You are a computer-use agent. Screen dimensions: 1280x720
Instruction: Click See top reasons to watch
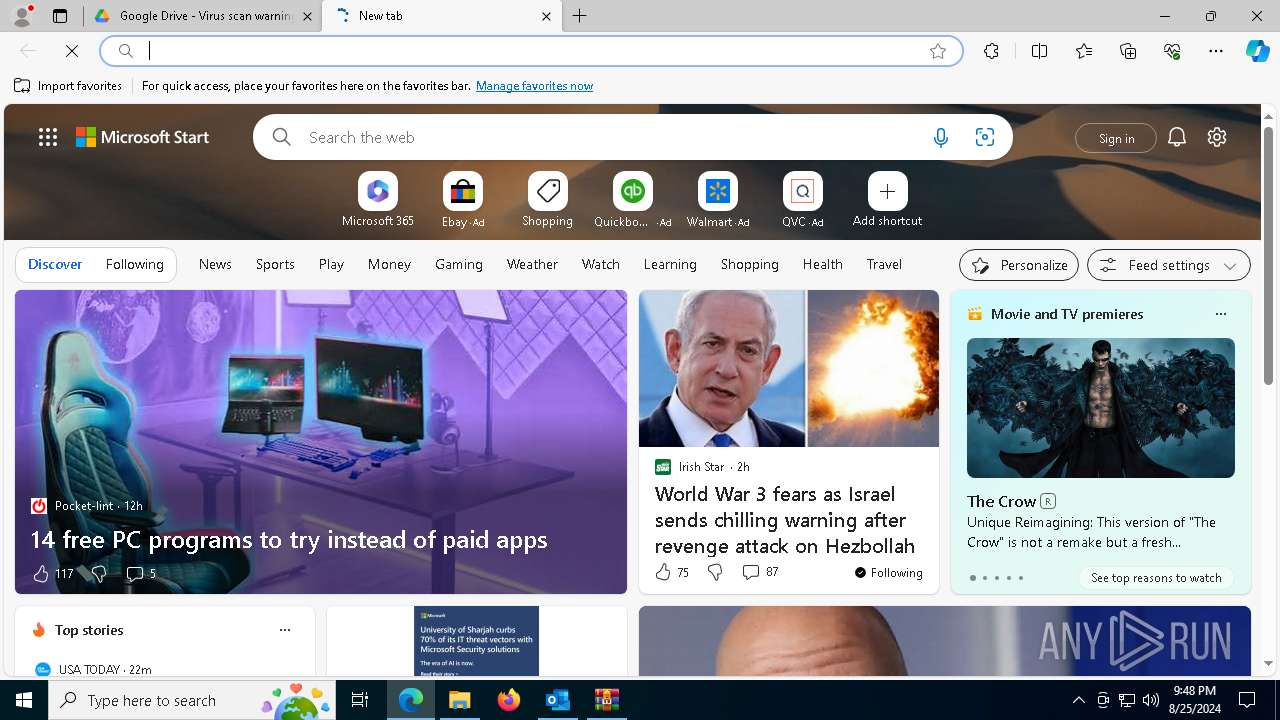click(x=1156, y=578)
